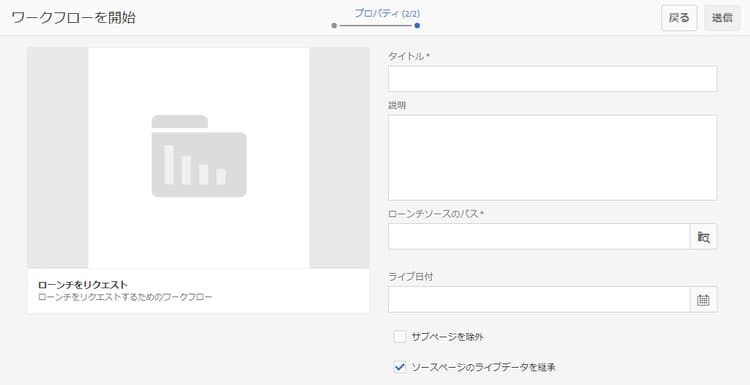Click the 説明 field label
Viewport: 750px width, 385px height.
click(x=397, y=106)
